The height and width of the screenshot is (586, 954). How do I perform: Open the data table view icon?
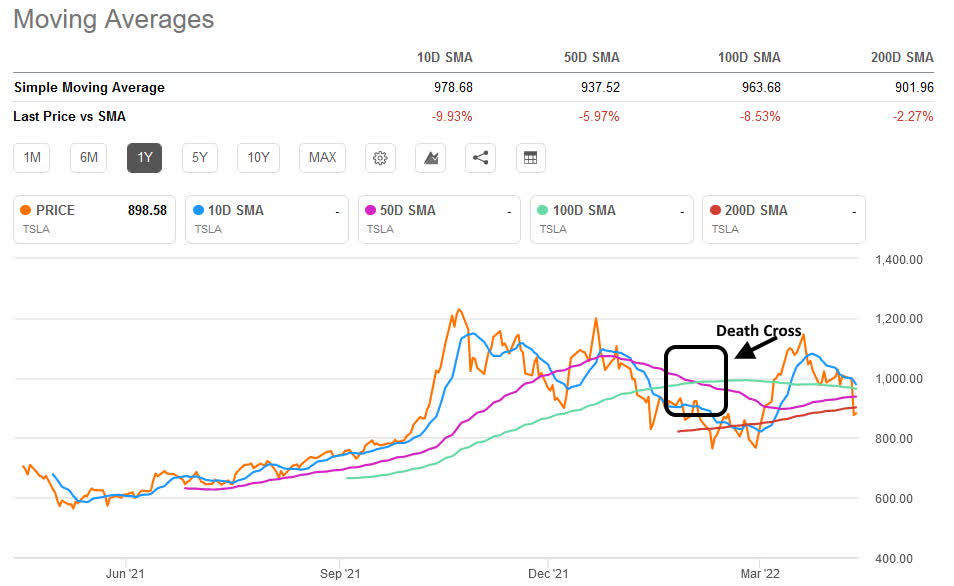530,157
